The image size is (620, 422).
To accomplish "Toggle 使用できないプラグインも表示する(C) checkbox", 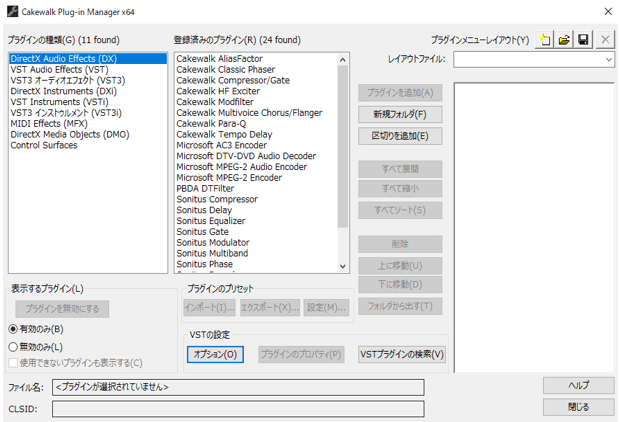I will [13, 363].
